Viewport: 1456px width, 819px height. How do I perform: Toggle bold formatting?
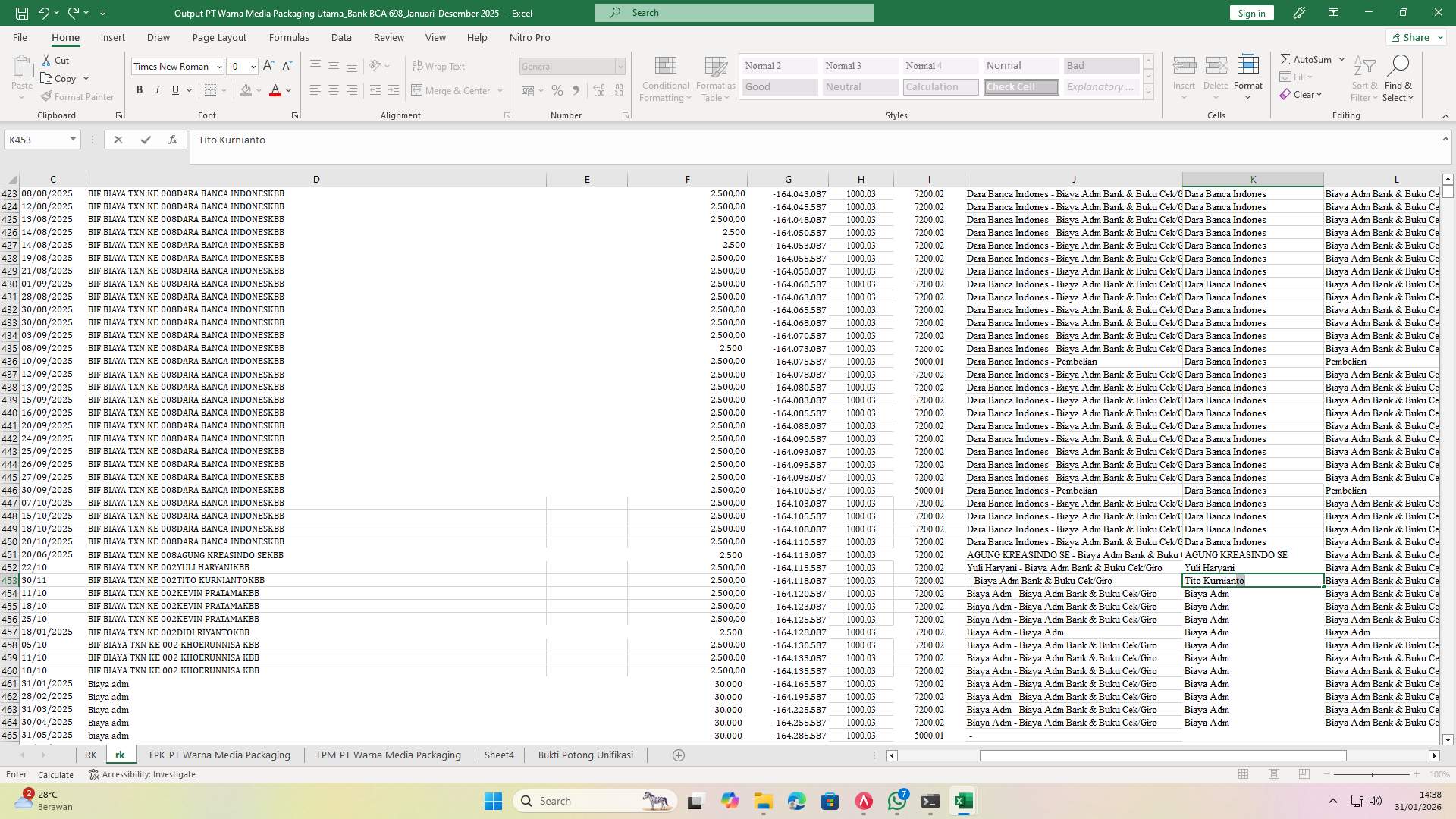point(140,89)
